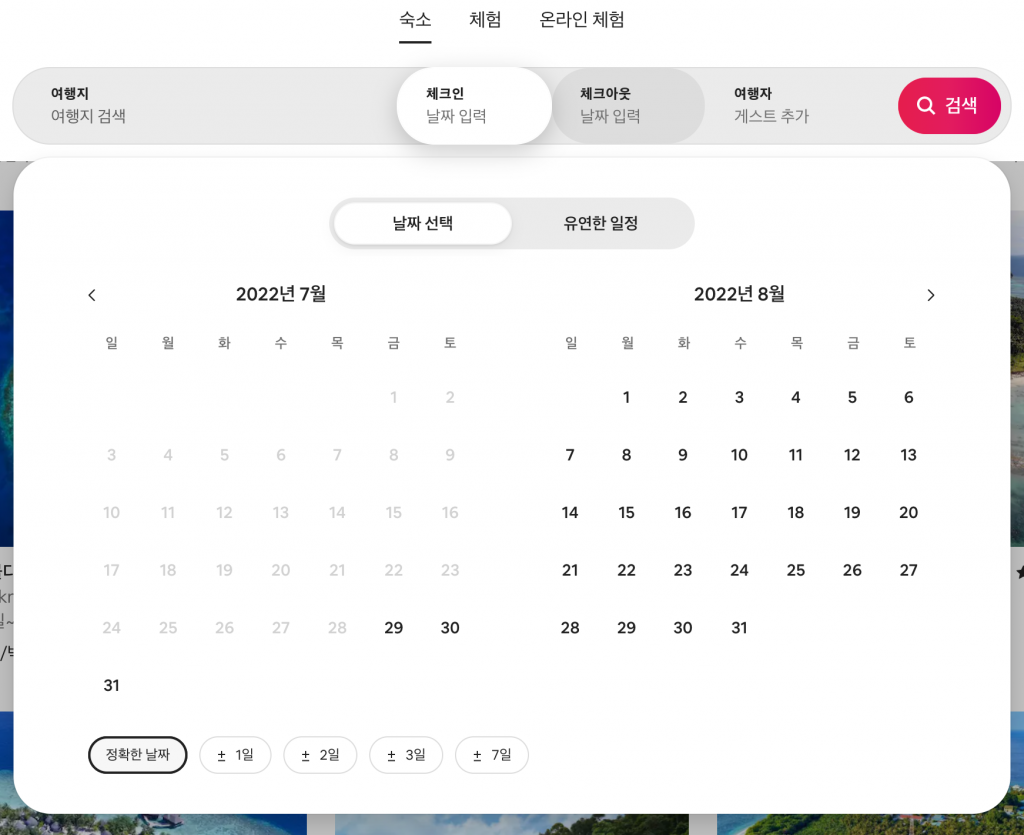Choose the ± 3일 flexibility chip
Image resolution: width=1024 pixels, height=835 pixels.
pyautogui.click(x=406, y=755)
